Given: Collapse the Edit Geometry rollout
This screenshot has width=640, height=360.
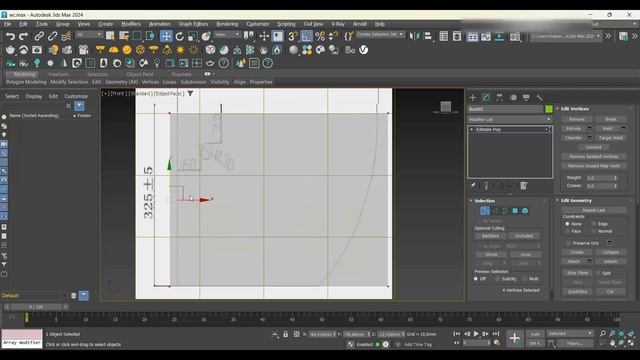Looking at the screenshot, I should (558, 200).
